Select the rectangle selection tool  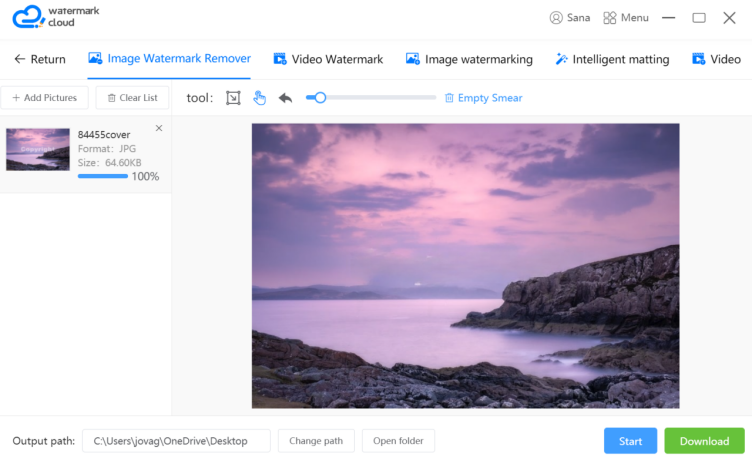[233, 98]
